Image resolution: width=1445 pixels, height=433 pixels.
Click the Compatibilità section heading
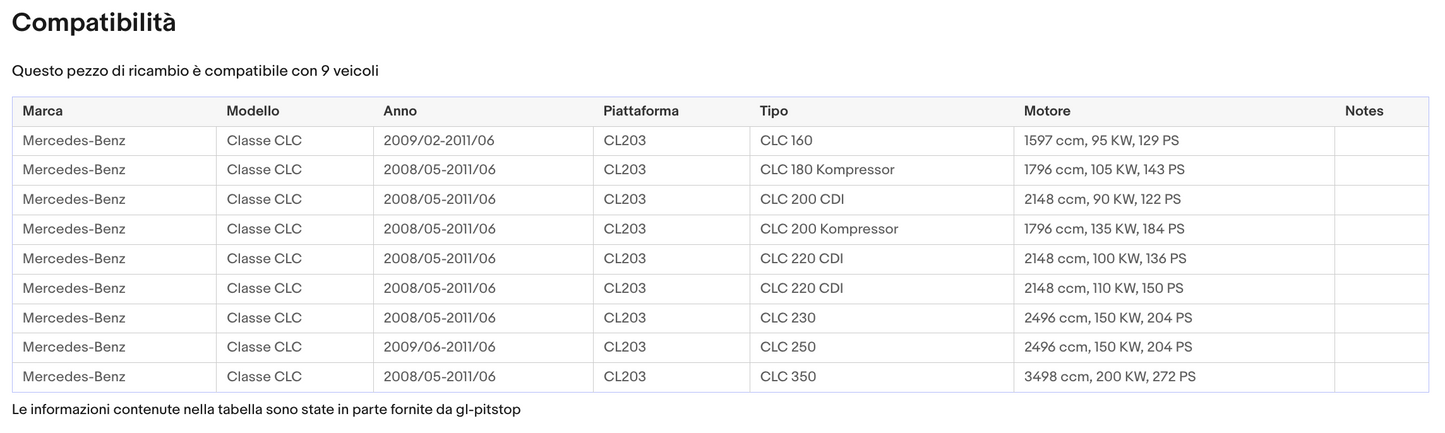94,23
